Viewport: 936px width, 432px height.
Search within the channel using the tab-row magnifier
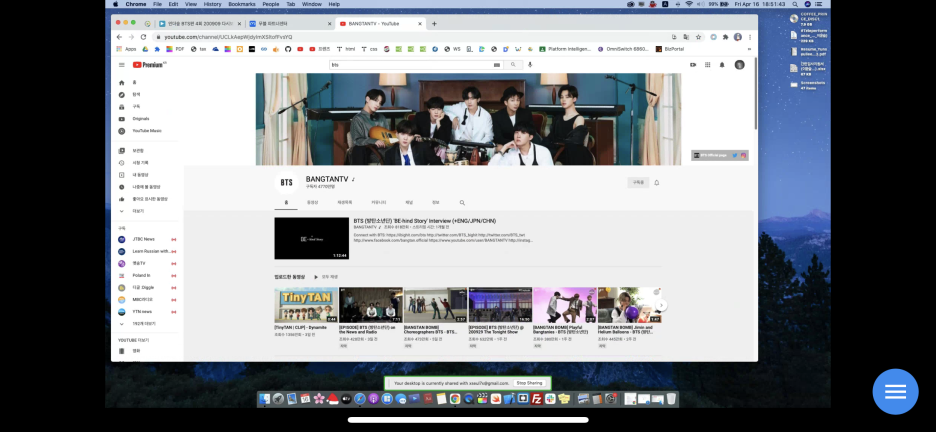pyautogui.click(x=462, y=203)
